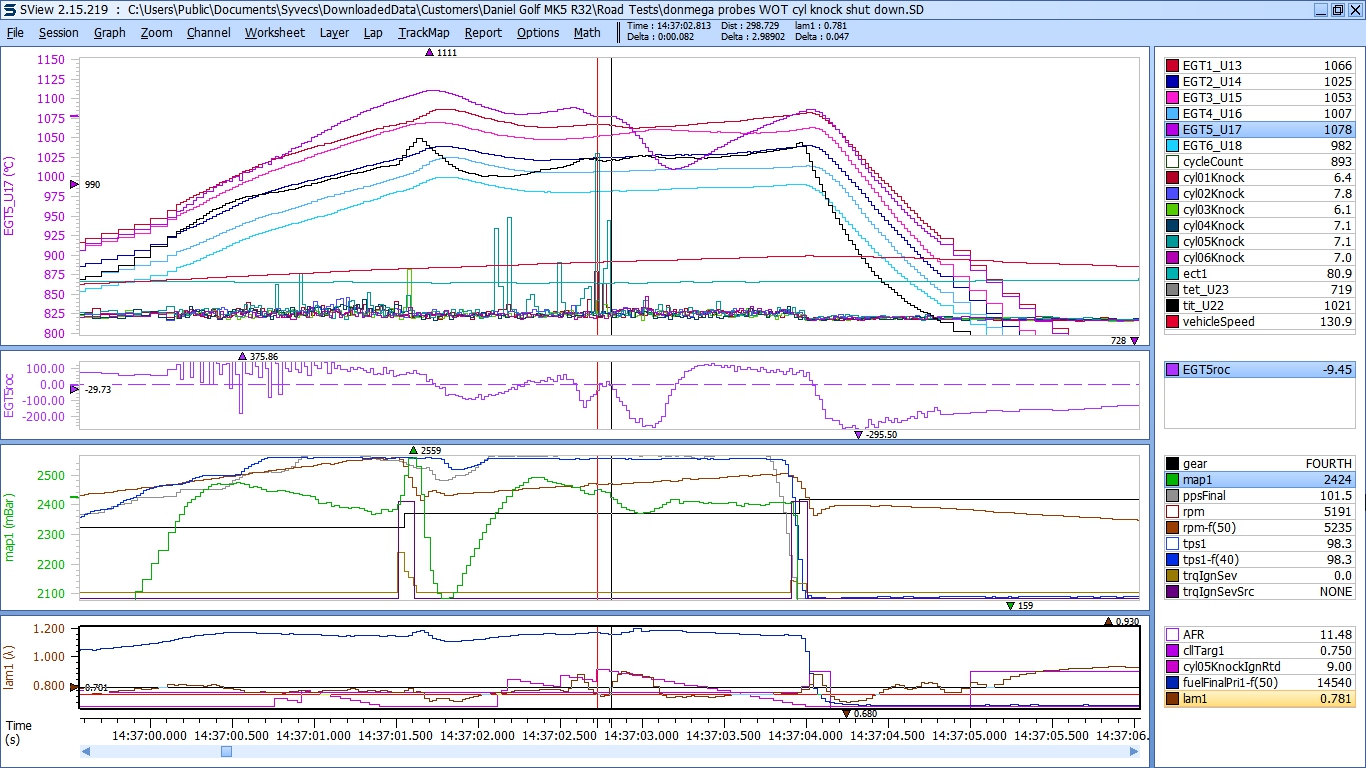Click the lam1 minimum marker labeled 0.680
The image size is (1366, 768).
click(847, 713)
